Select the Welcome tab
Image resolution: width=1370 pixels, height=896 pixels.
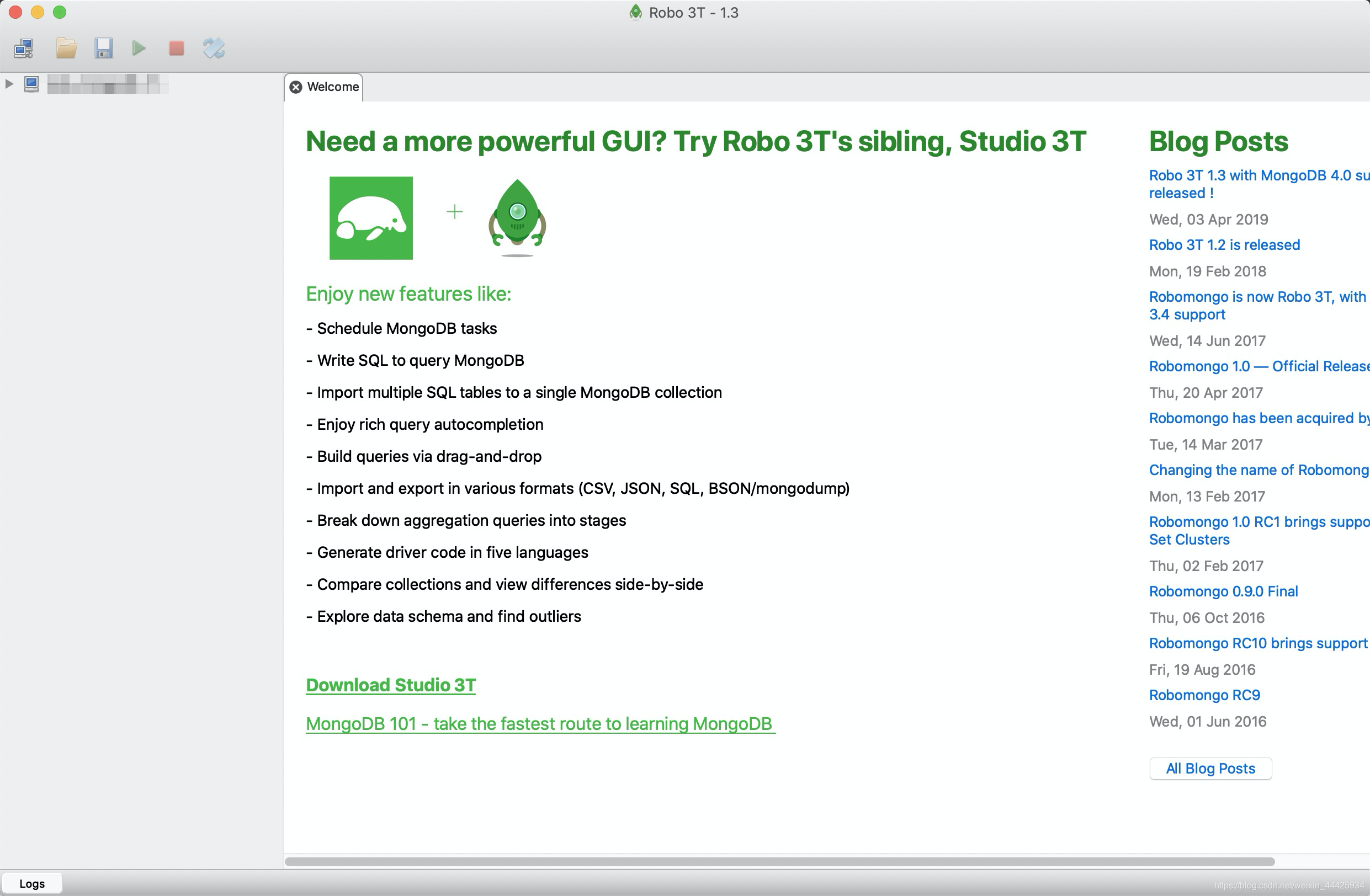pos(331,86)
